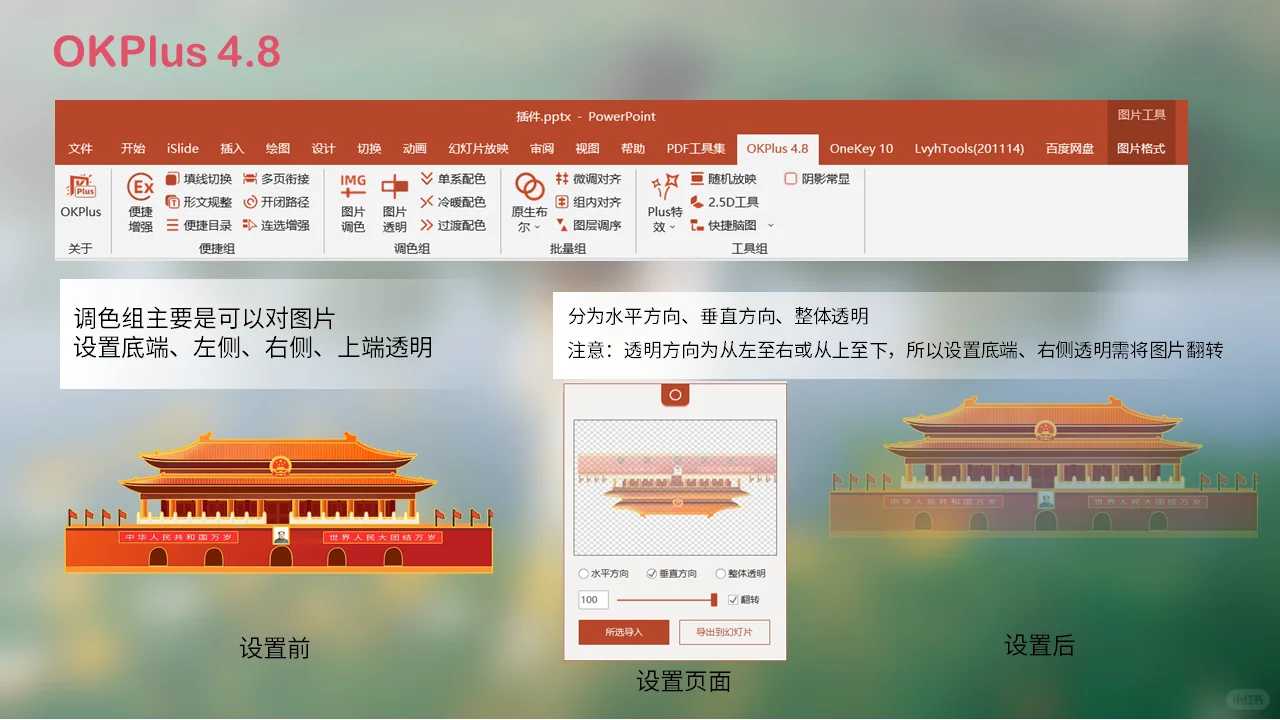Image resolution: width=1280 pixels, height=720 pixels.
Task: Select the 垂直方向 radio option
Action: click(672, 574)
